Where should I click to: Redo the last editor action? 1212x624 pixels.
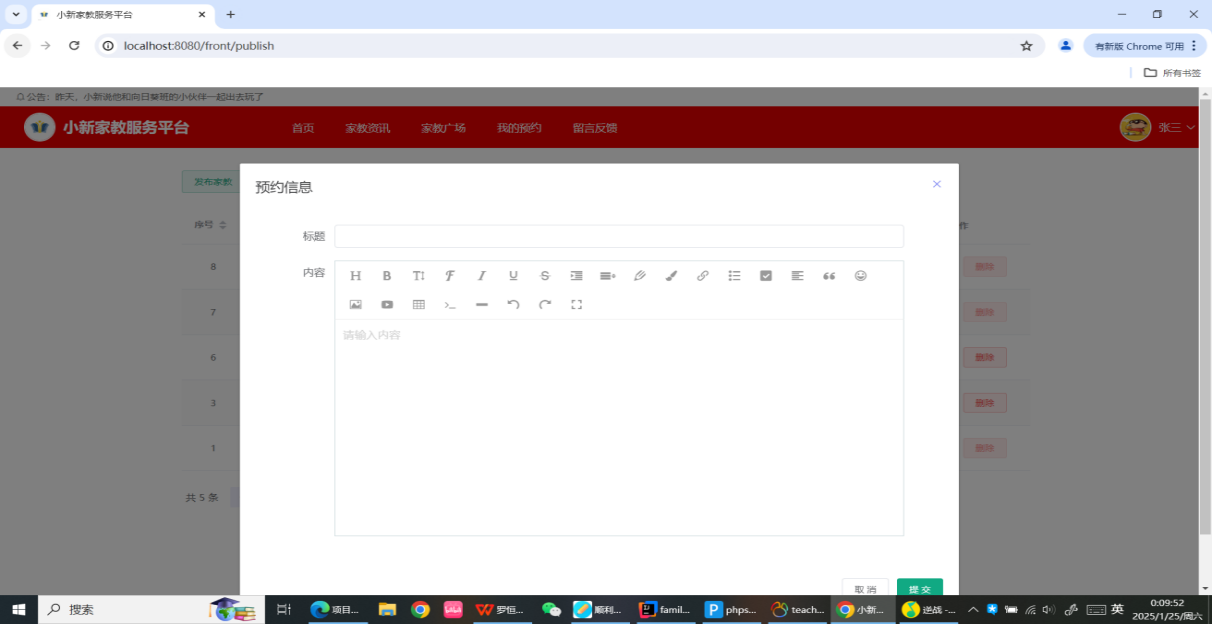(x=545, y=304)
